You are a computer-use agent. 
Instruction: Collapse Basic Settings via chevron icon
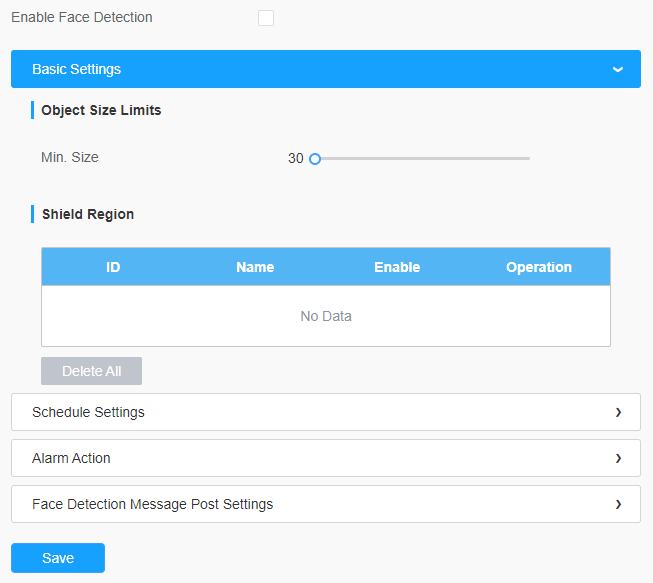point(618,70)
